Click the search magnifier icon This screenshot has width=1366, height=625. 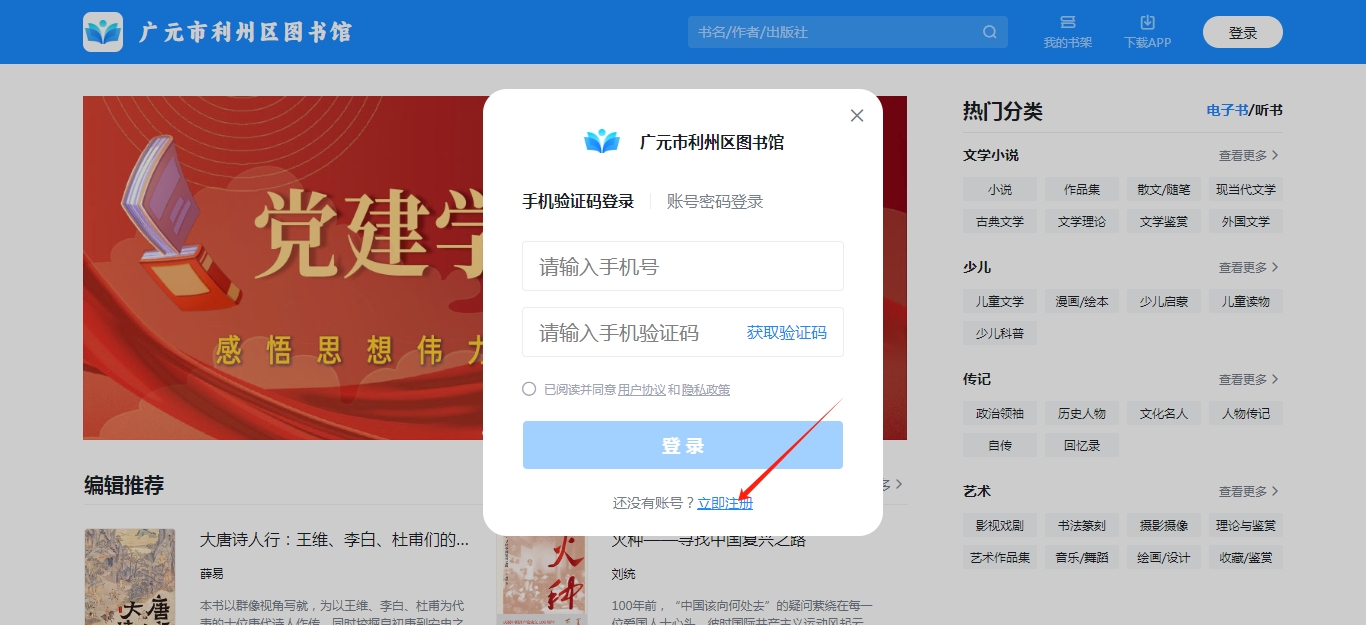989,32
